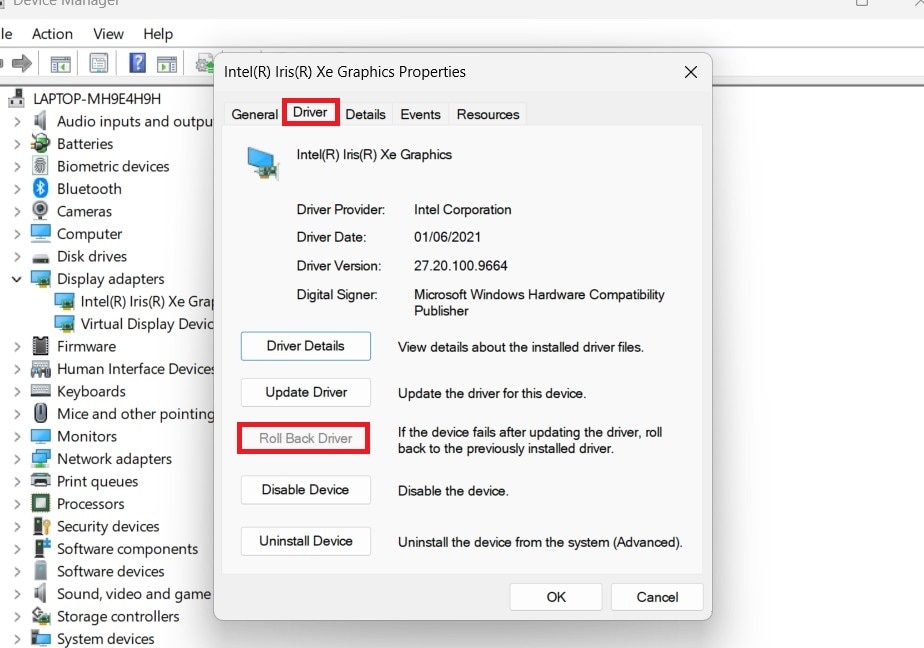Viewport: 924px width, 648px height.
Task: Click the driver version 27.20.100.9664 text
Action: [460, 266]
